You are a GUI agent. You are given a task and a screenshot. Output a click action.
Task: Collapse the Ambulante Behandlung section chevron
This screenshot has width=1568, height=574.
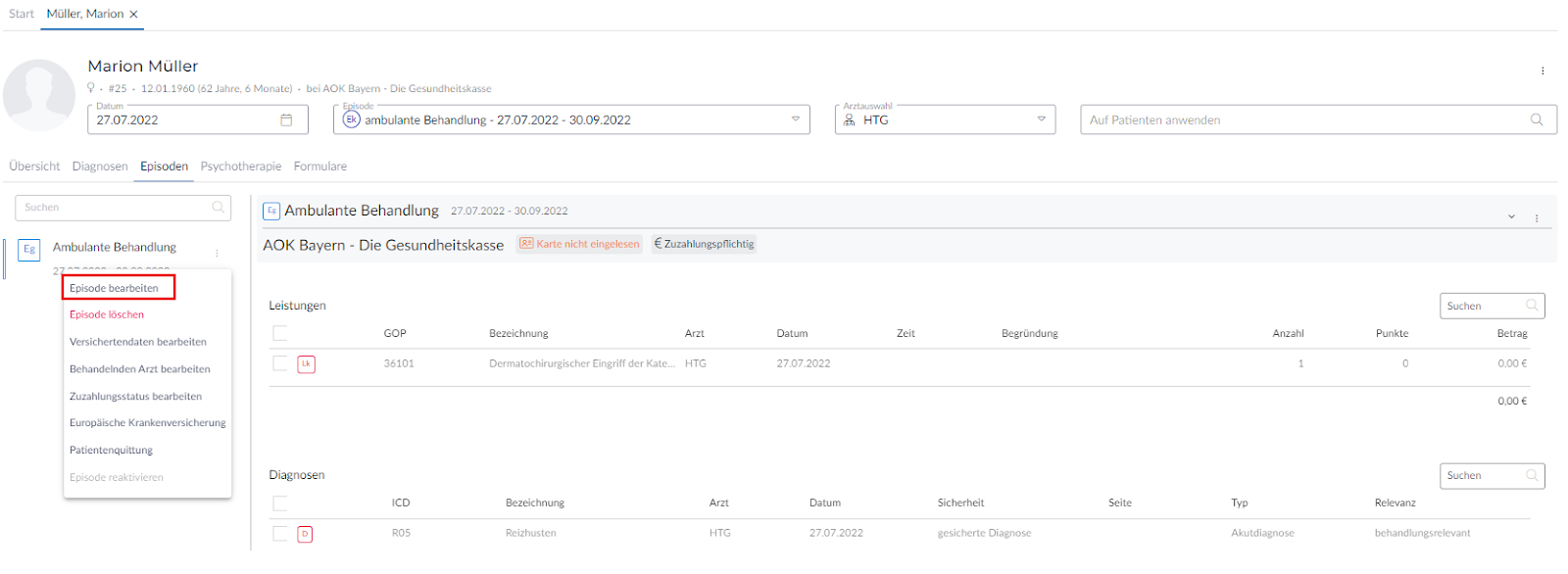[1511, 216]
